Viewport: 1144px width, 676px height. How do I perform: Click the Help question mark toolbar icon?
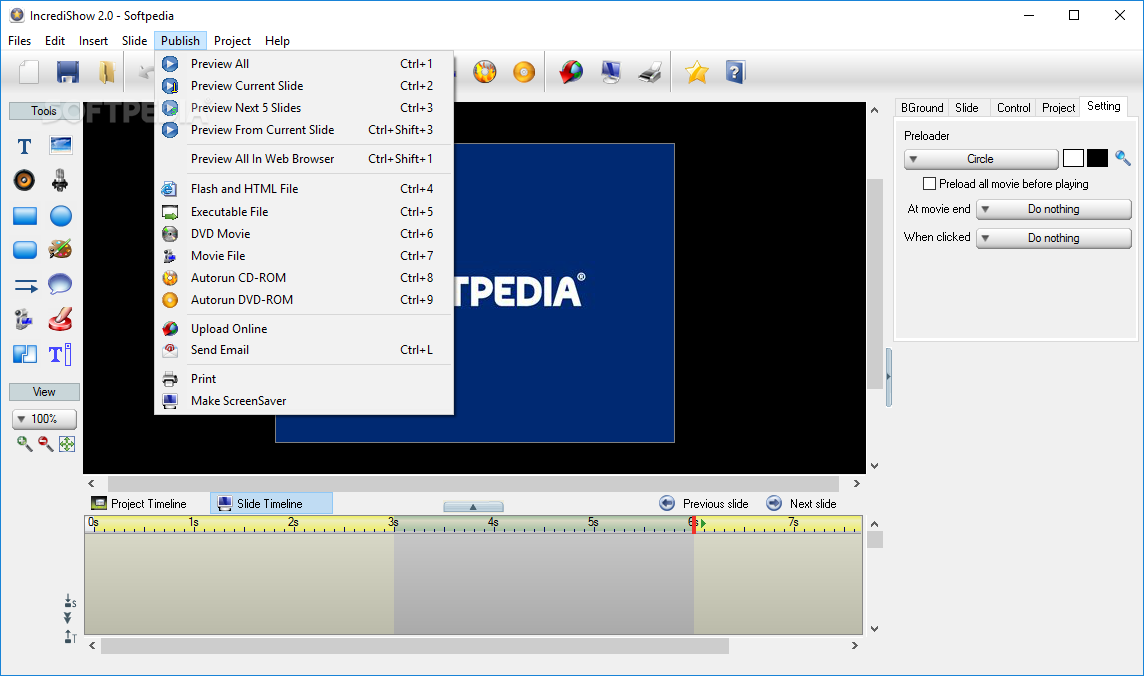(x=735, y=71)
